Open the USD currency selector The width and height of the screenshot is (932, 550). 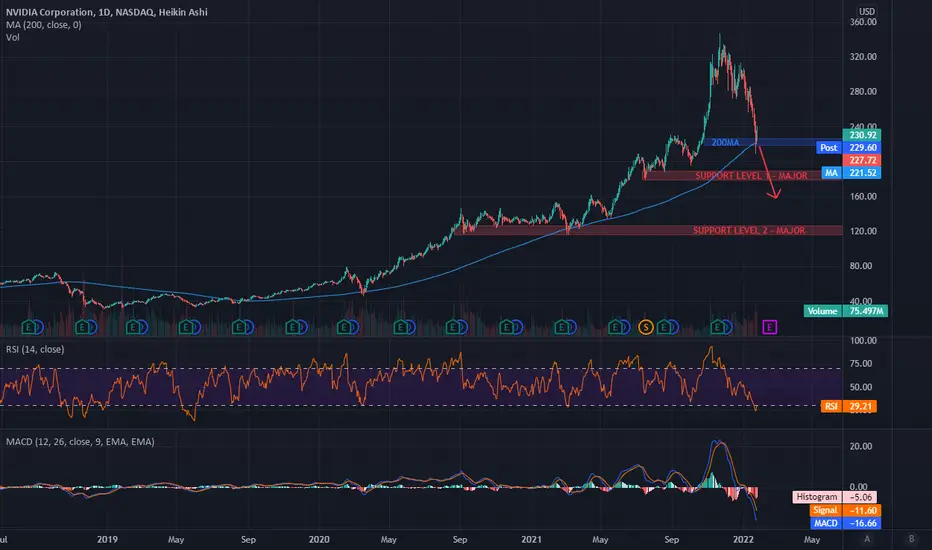[867, 11]
